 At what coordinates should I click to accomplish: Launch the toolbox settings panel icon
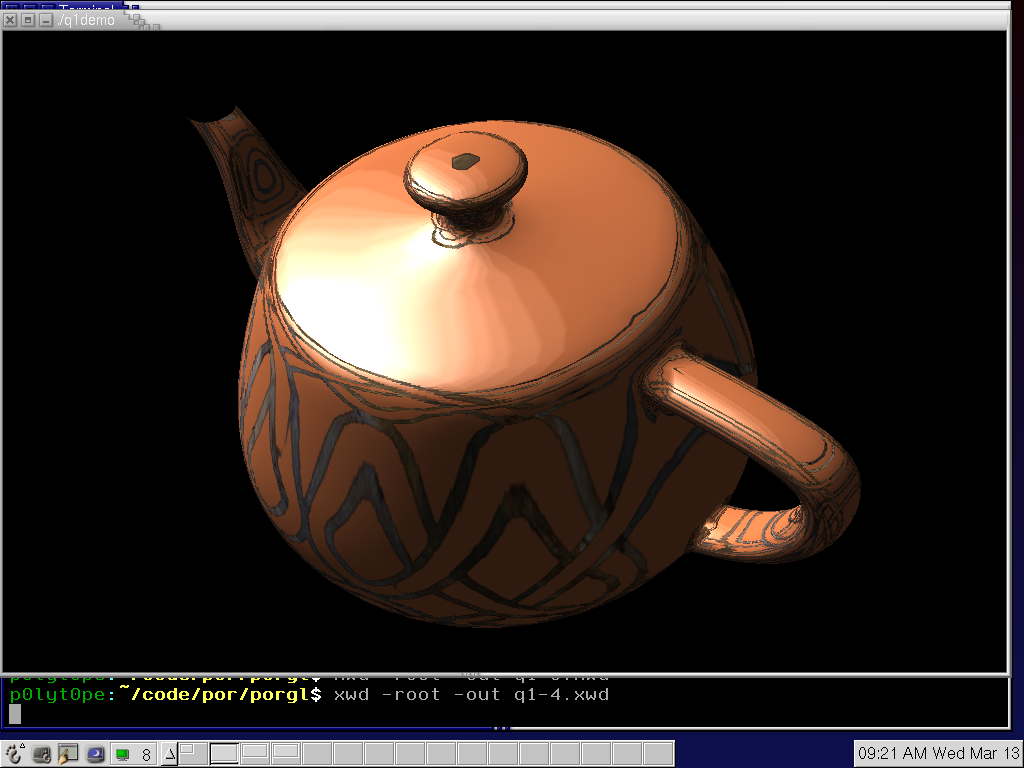tap(42, 754)
